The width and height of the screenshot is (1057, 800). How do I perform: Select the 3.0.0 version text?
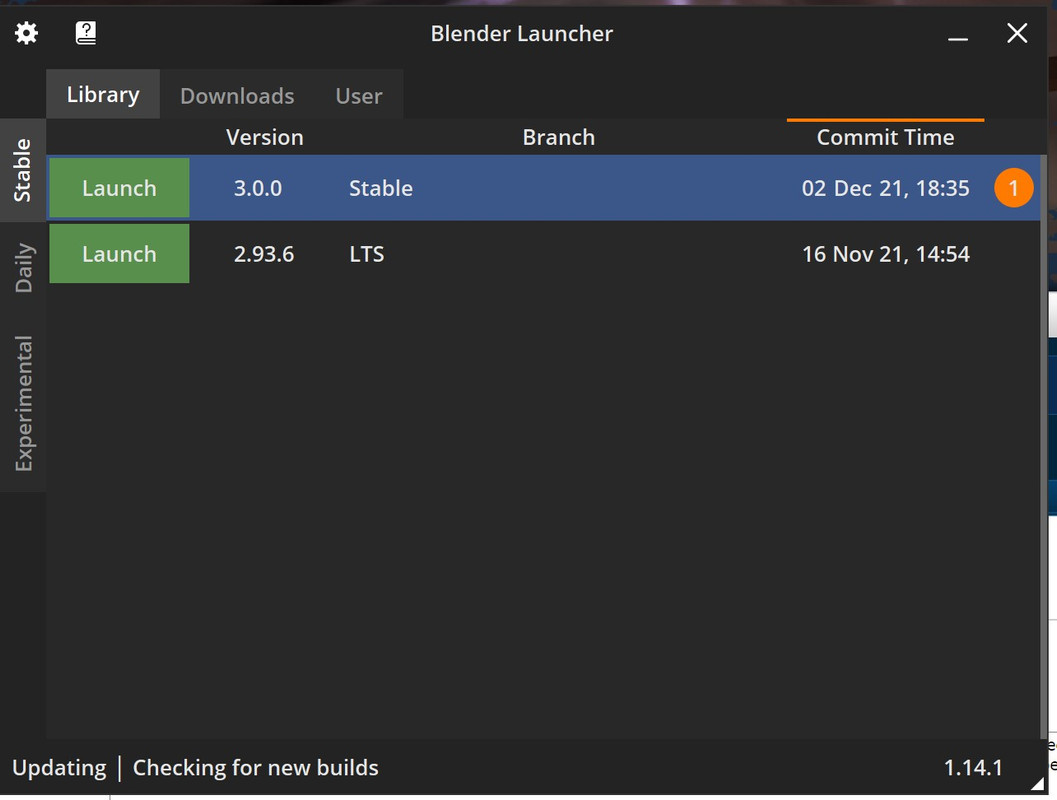click(258, 188)
